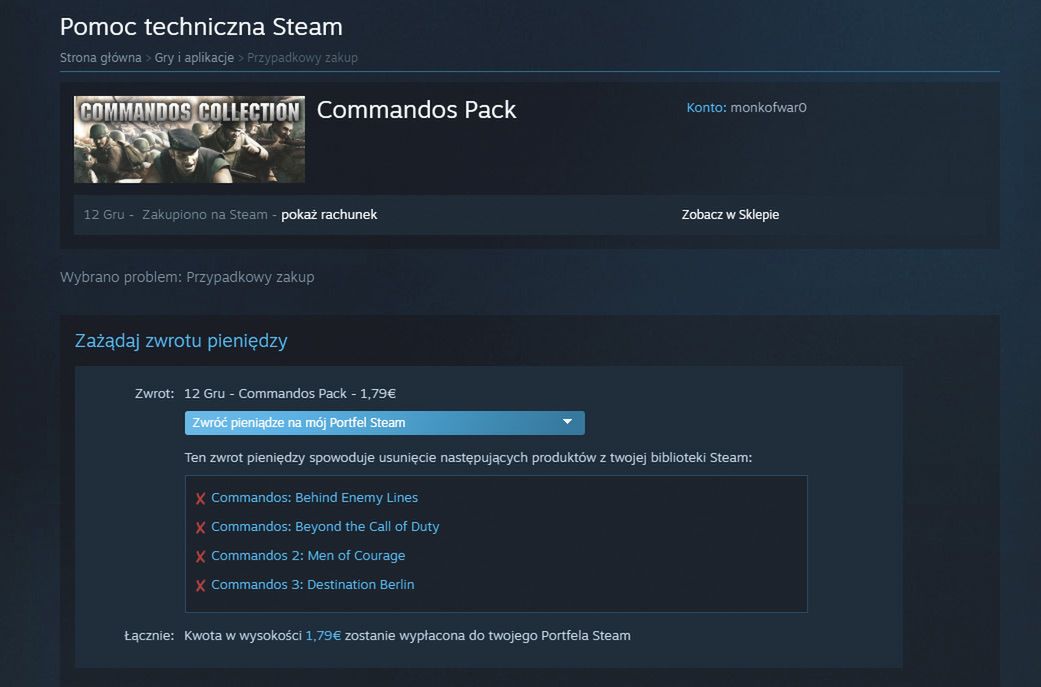The image size is (1041, 687).
Task: Click the red X beside Men of Courage
Action: (x=200, y=557)
